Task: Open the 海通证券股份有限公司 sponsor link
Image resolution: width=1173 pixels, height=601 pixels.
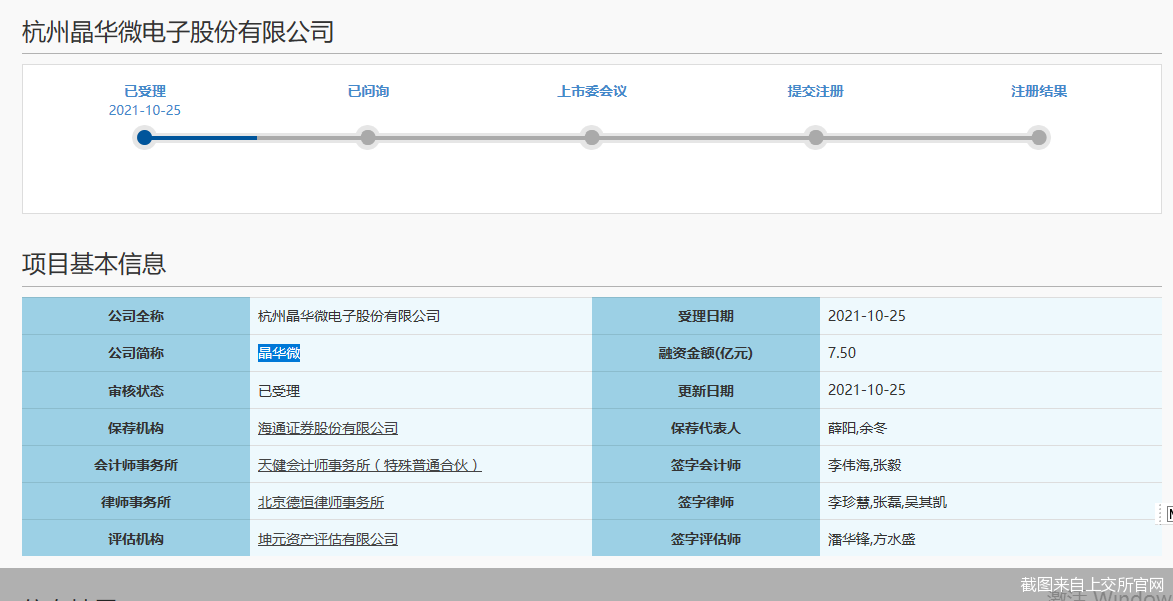Action: pyautogui.click(x=328, y=428)
